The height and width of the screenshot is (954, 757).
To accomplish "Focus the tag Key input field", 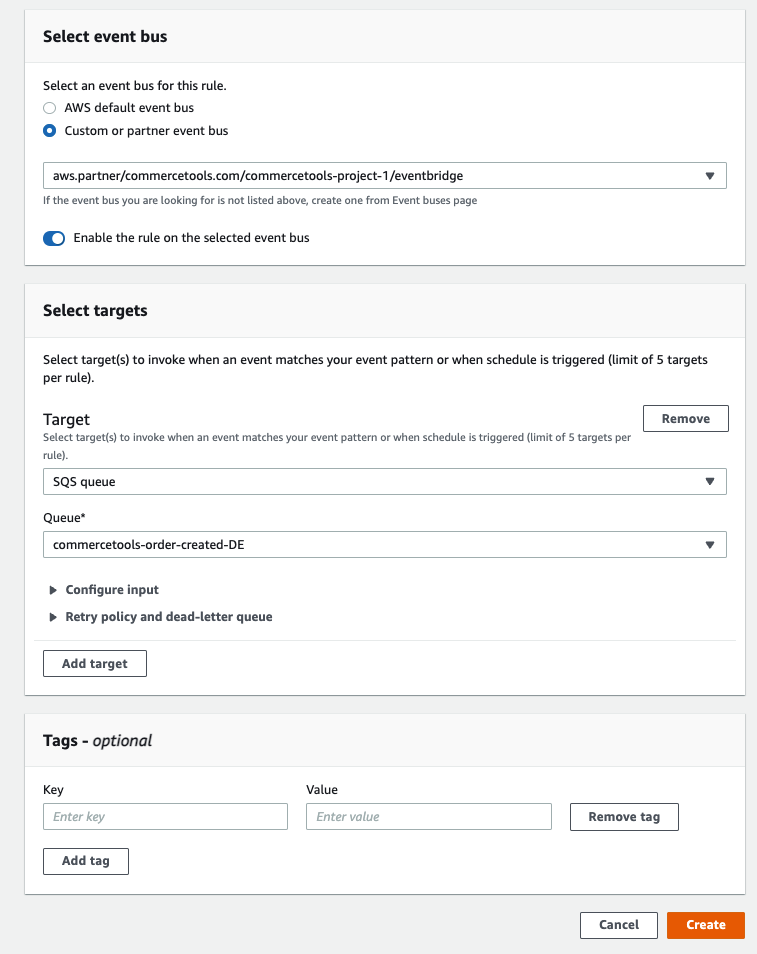I will click(165, 817).
